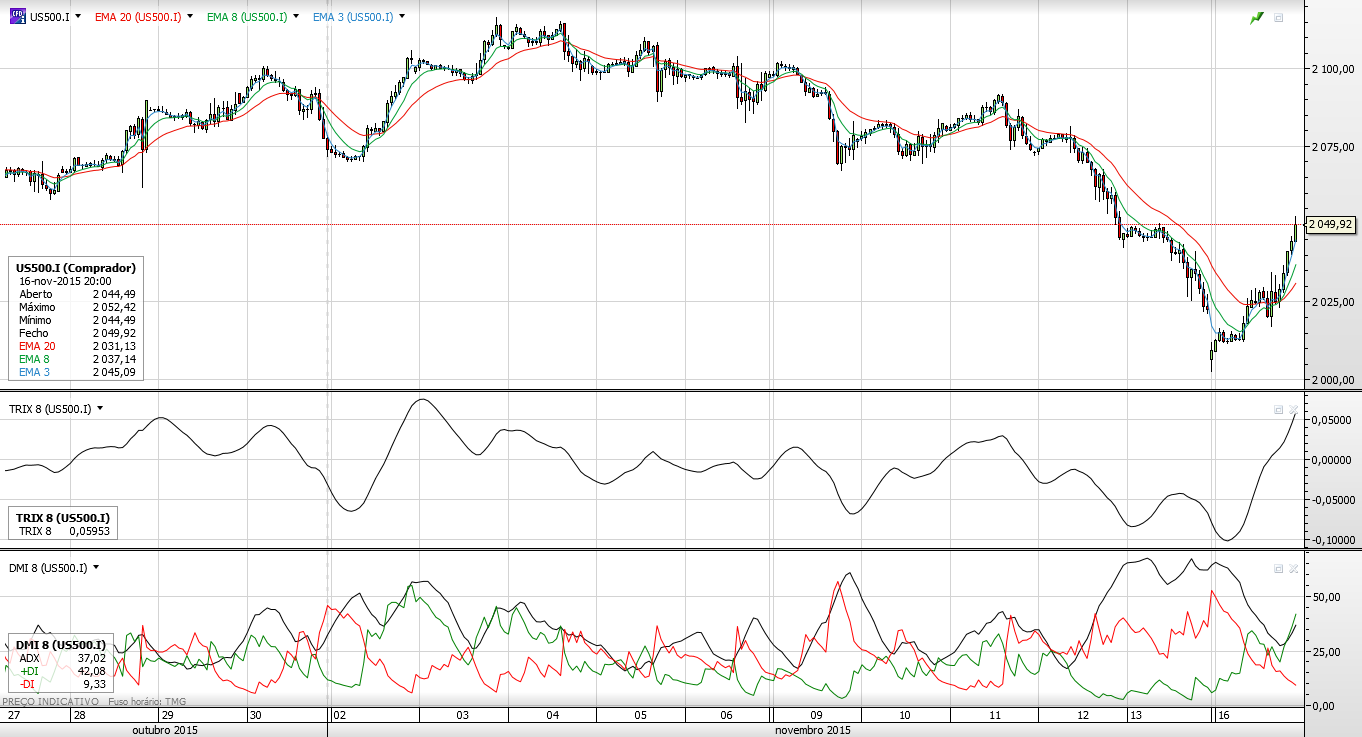Open the EMA 3 (US500.I) dropdown arrow

coord(402,17)
